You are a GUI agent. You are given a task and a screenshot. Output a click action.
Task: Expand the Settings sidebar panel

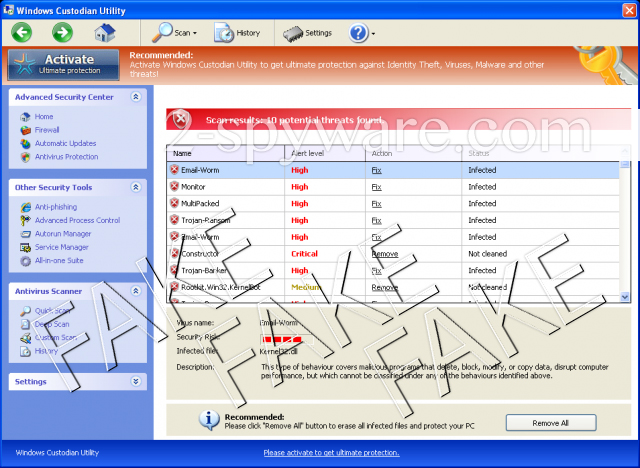136,381
